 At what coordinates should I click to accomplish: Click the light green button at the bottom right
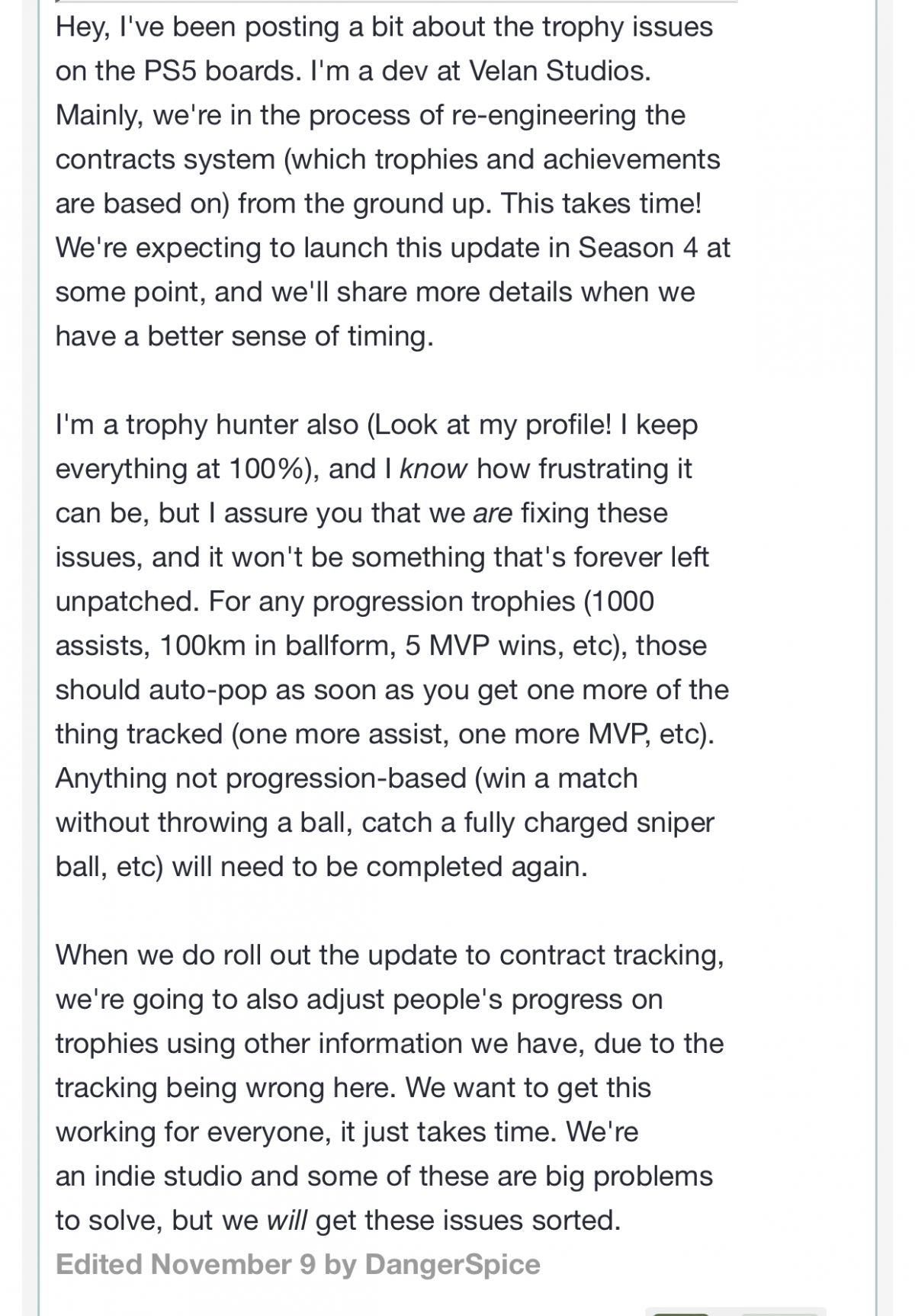click(x=779, y=1314)
